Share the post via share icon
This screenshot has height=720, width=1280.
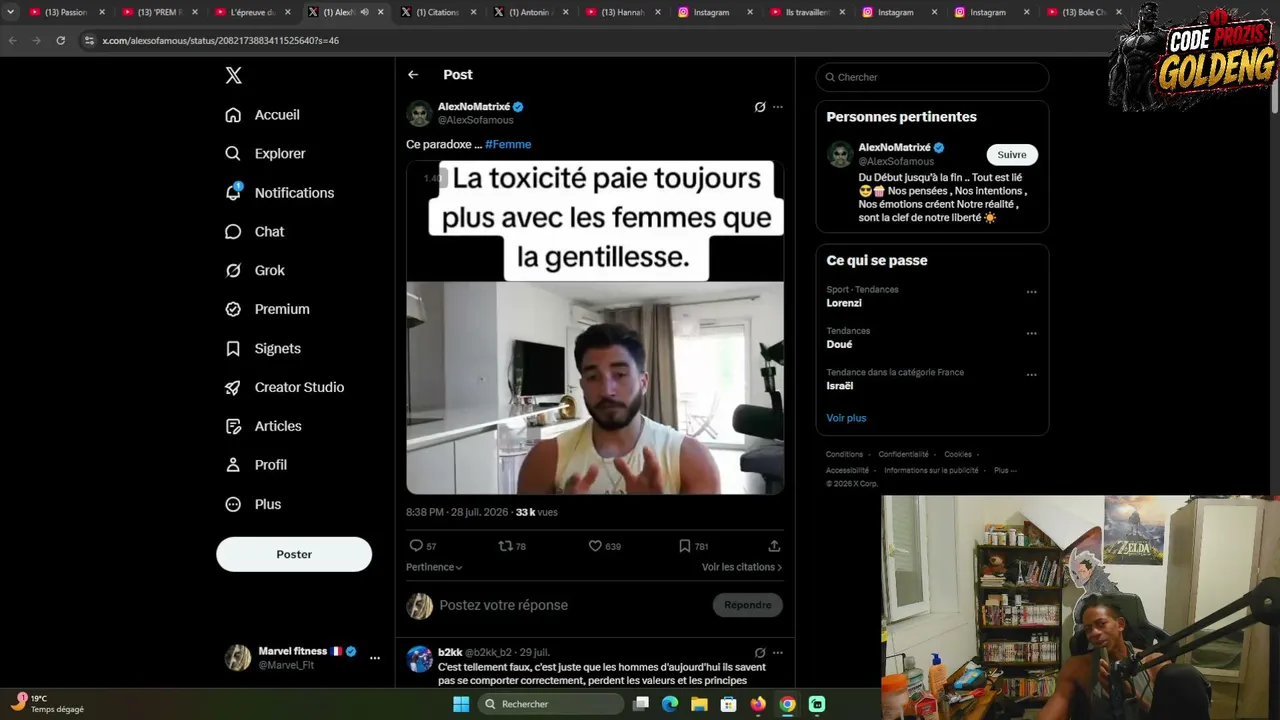(x=774, y=546)
